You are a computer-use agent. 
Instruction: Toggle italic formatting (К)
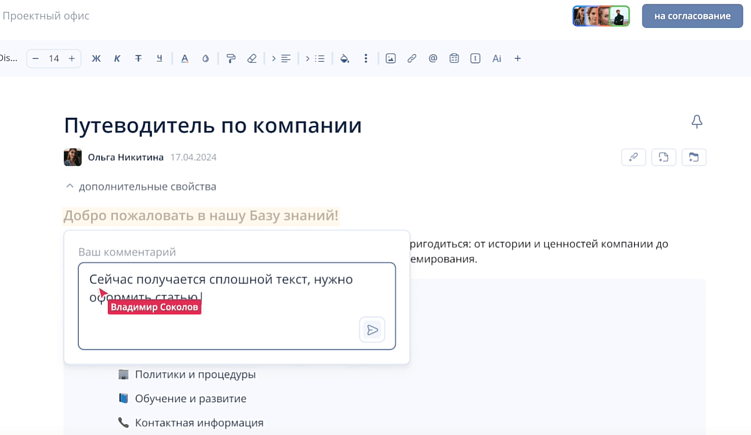(117, 58)
